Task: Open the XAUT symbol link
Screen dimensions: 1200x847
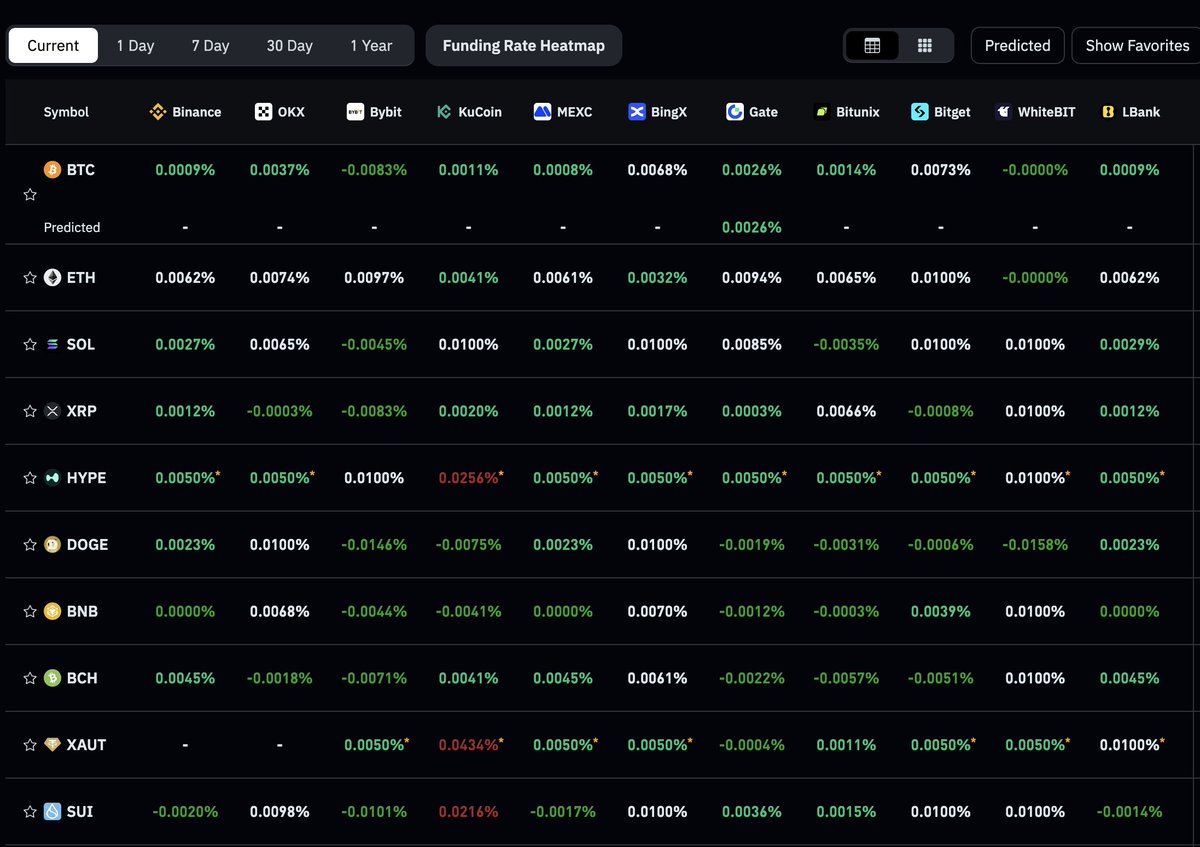Action: coord(86,745)
